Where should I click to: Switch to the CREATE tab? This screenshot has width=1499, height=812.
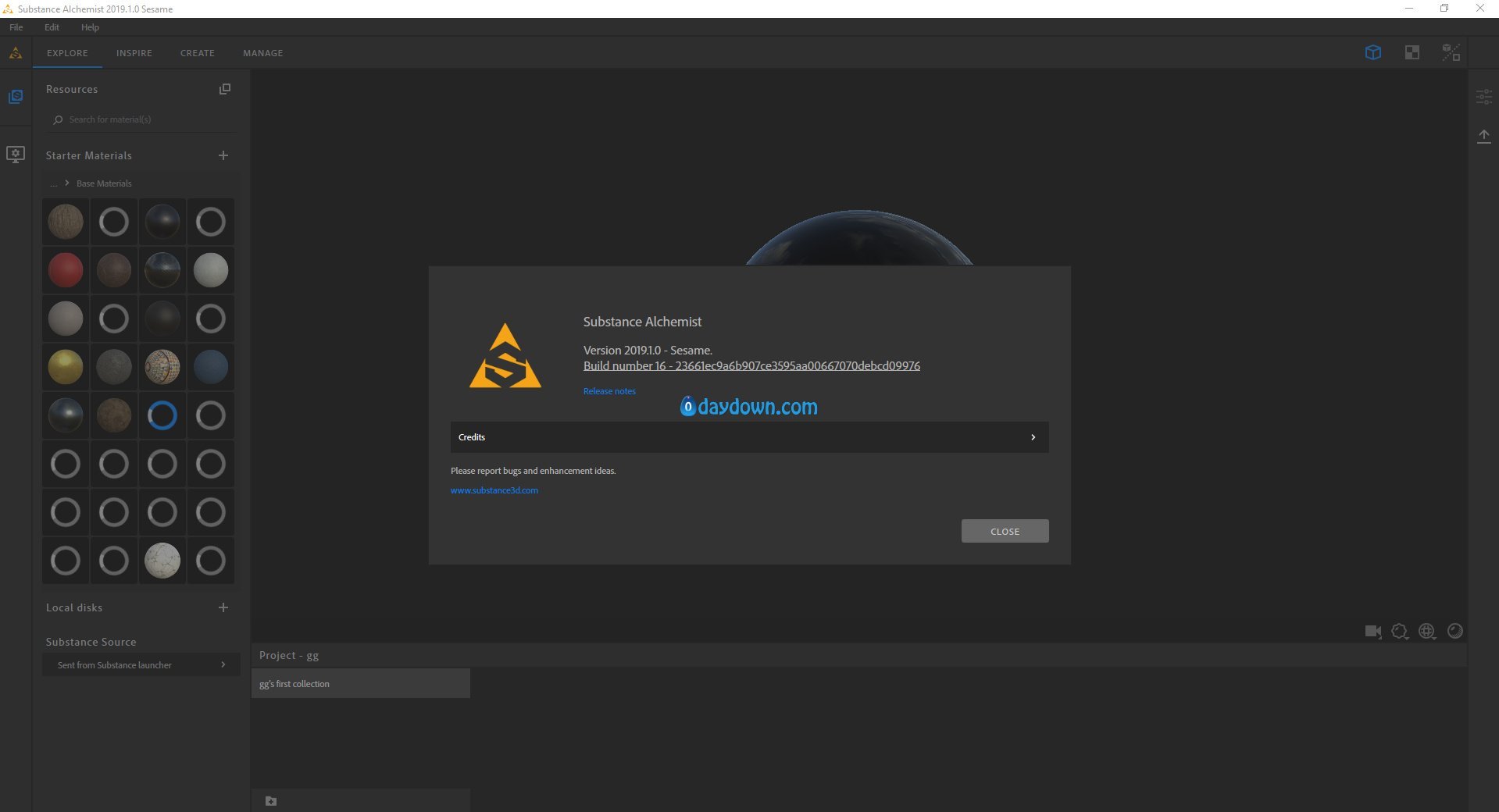tap(197, 53)
